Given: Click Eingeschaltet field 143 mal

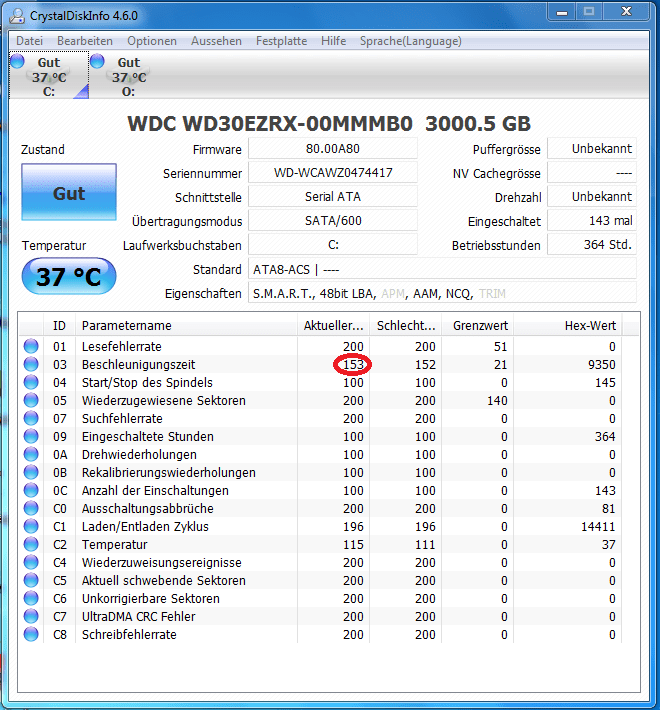Looking at the screenshot, I should point(592,221).
